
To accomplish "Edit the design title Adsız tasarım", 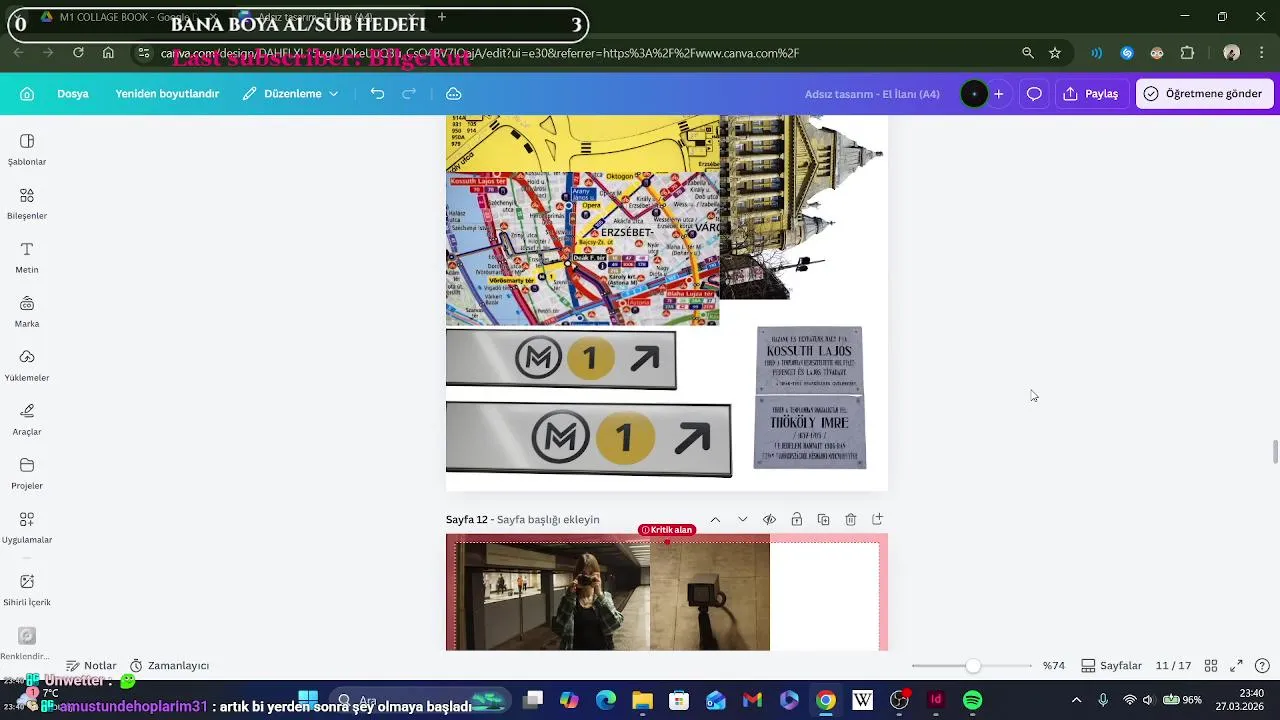I will (872, 94).
